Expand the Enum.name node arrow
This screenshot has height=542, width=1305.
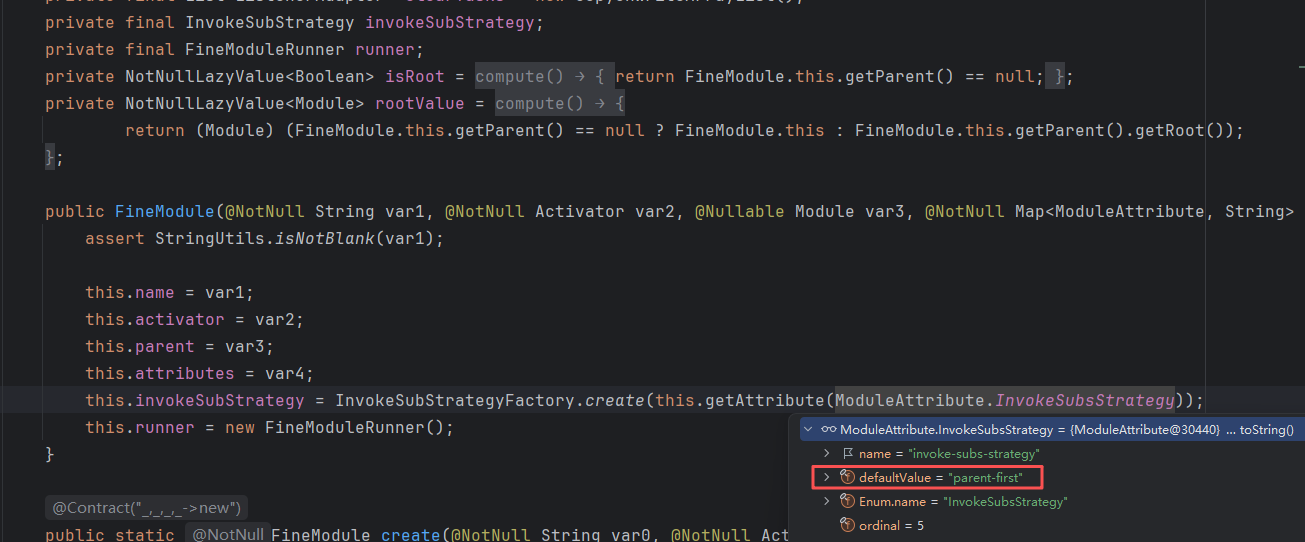[826, 502]
